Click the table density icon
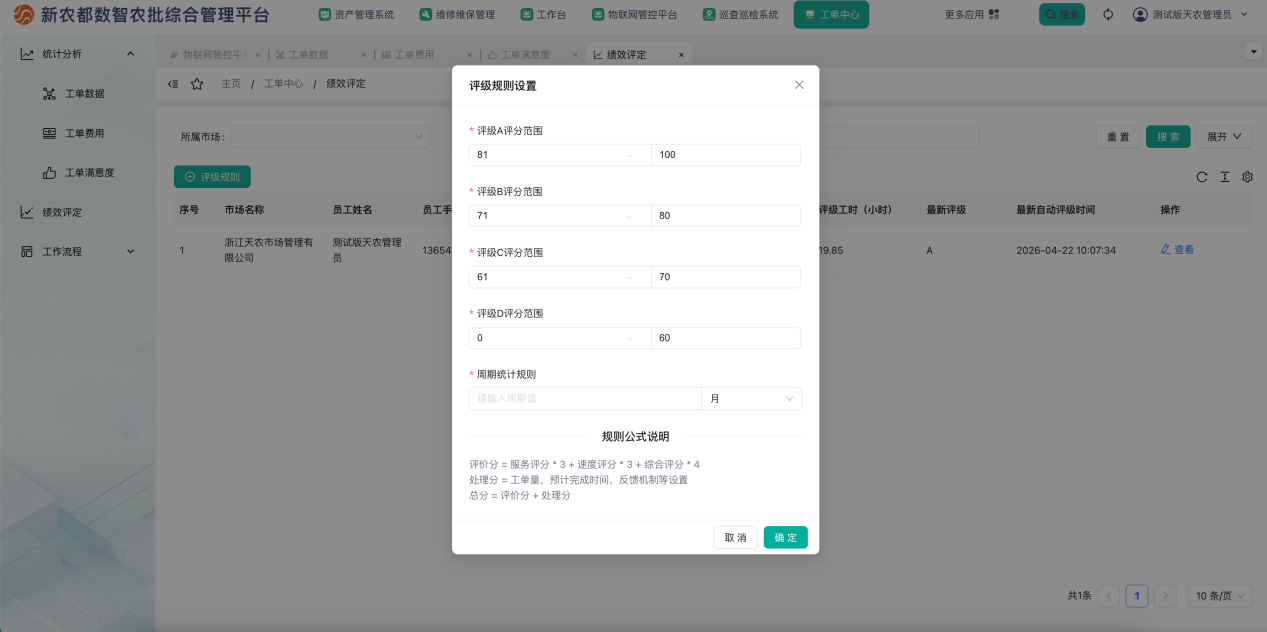 1225,177
